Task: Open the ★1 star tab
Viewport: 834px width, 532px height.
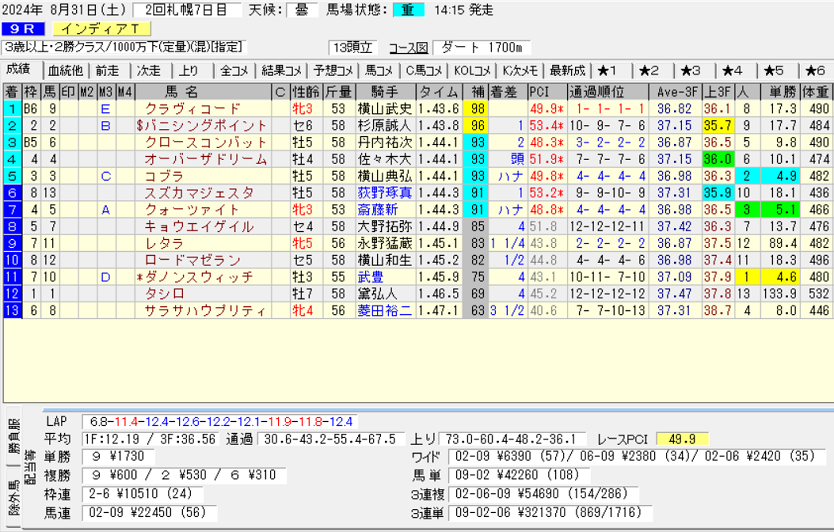Action: [x=609, y=70]
